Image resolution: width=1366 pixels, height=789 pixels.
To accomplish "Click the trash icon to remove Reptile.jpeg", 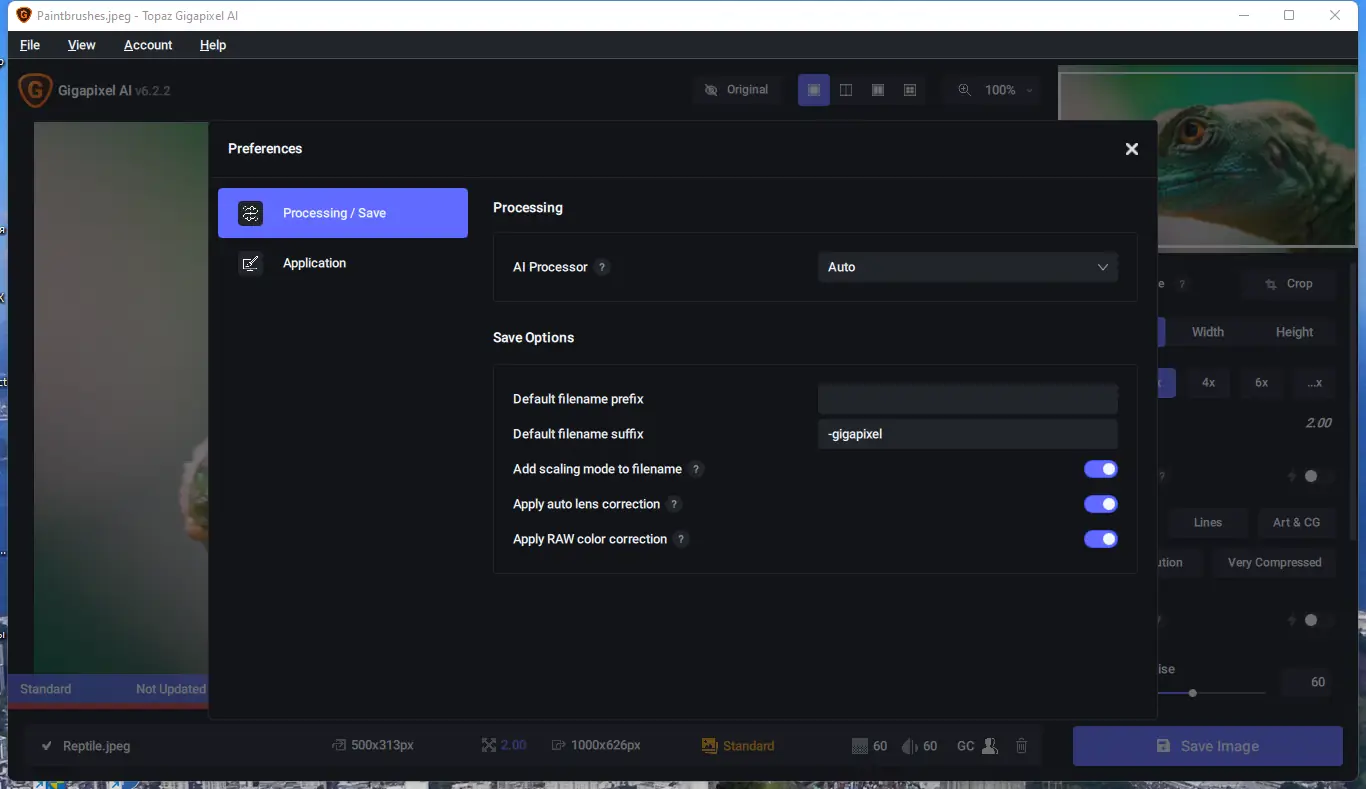I will [x=1021, y=746].
